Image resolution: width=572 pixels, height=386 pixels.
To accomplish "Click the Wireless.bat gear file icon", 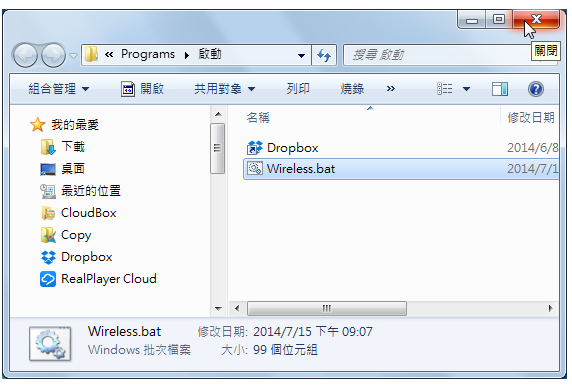I will (255, 169).
